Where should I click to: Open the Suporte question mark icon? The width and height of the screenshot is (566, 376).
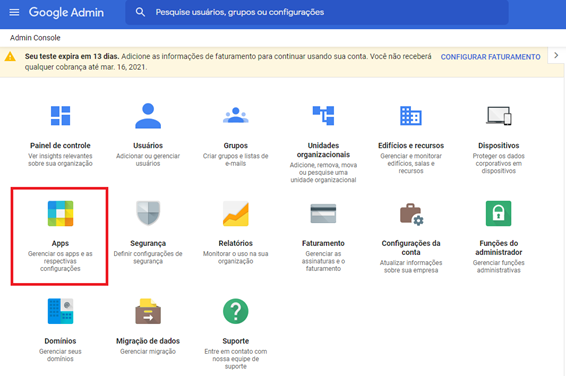coord(236,311)
